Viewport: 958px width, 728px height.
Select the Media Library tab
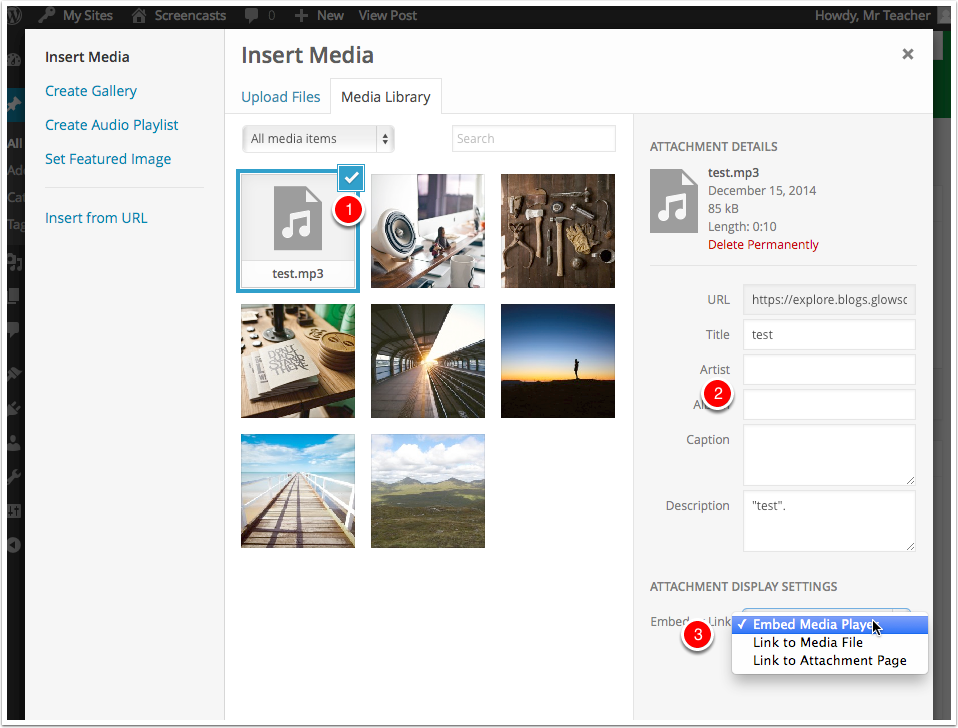[385, 97]
